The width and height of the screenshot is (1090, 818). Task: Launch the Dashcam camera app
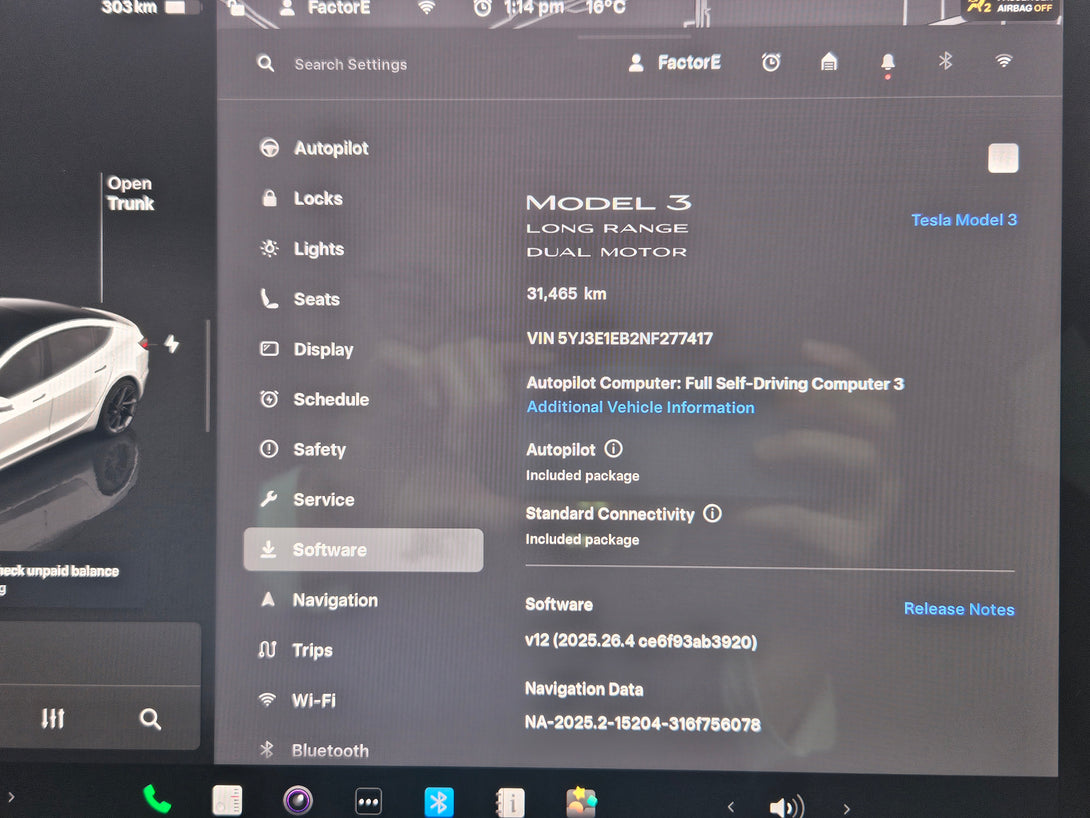coord(297,801)
